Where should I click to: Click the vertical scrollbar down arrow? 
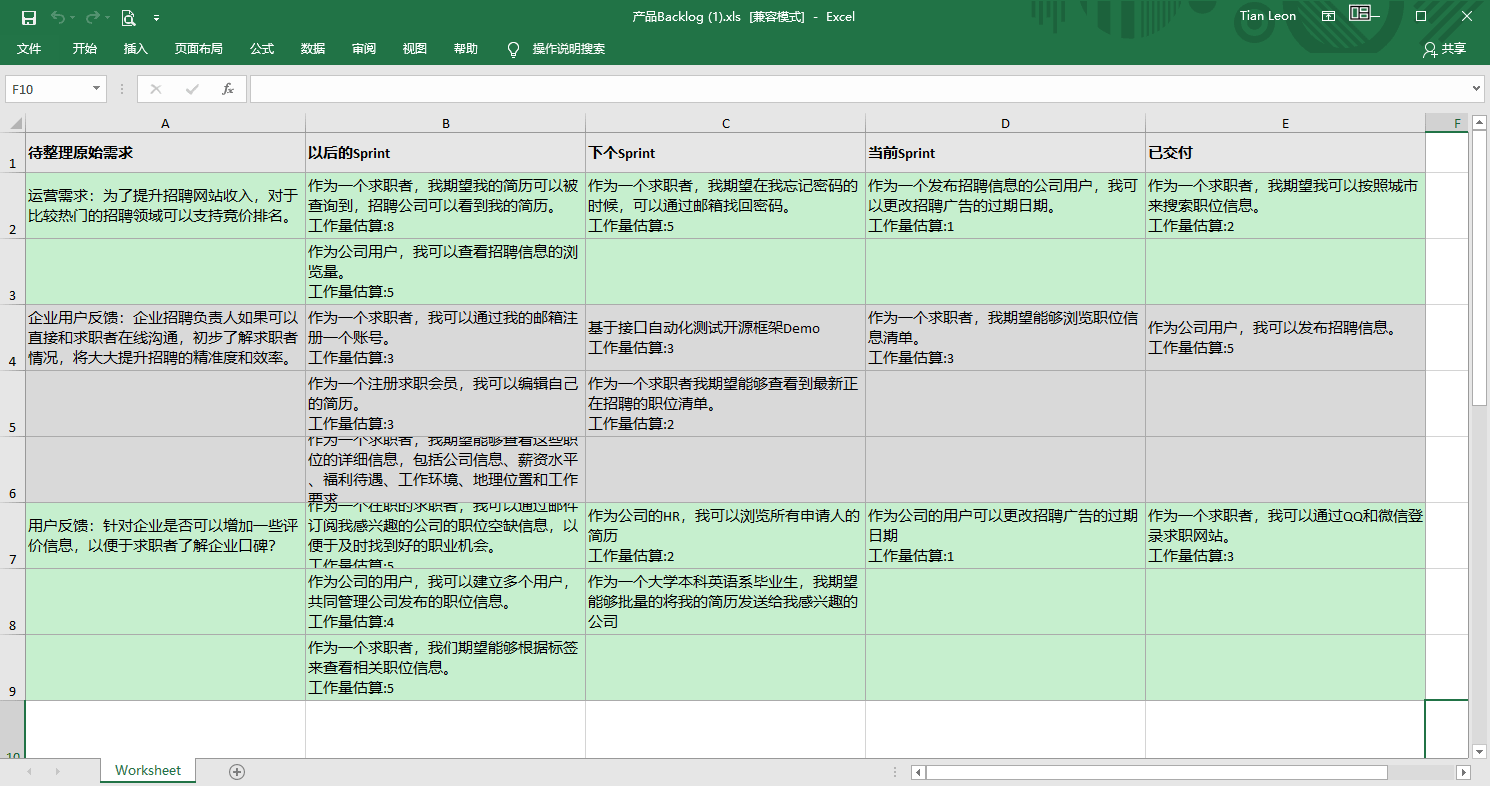coord(1479,751)
